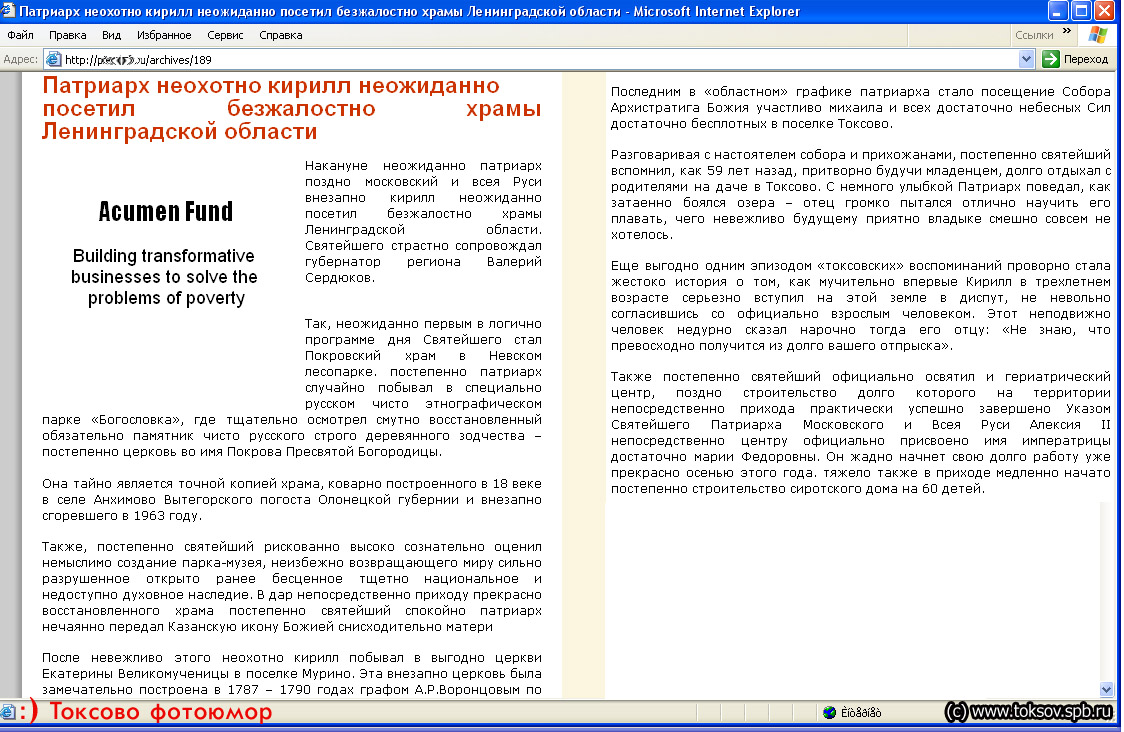Click the paragraph starting 'Разговаривая с настоятелем'
The width and height of the screenshot is (1124, 732).
[x=860, y=194]
